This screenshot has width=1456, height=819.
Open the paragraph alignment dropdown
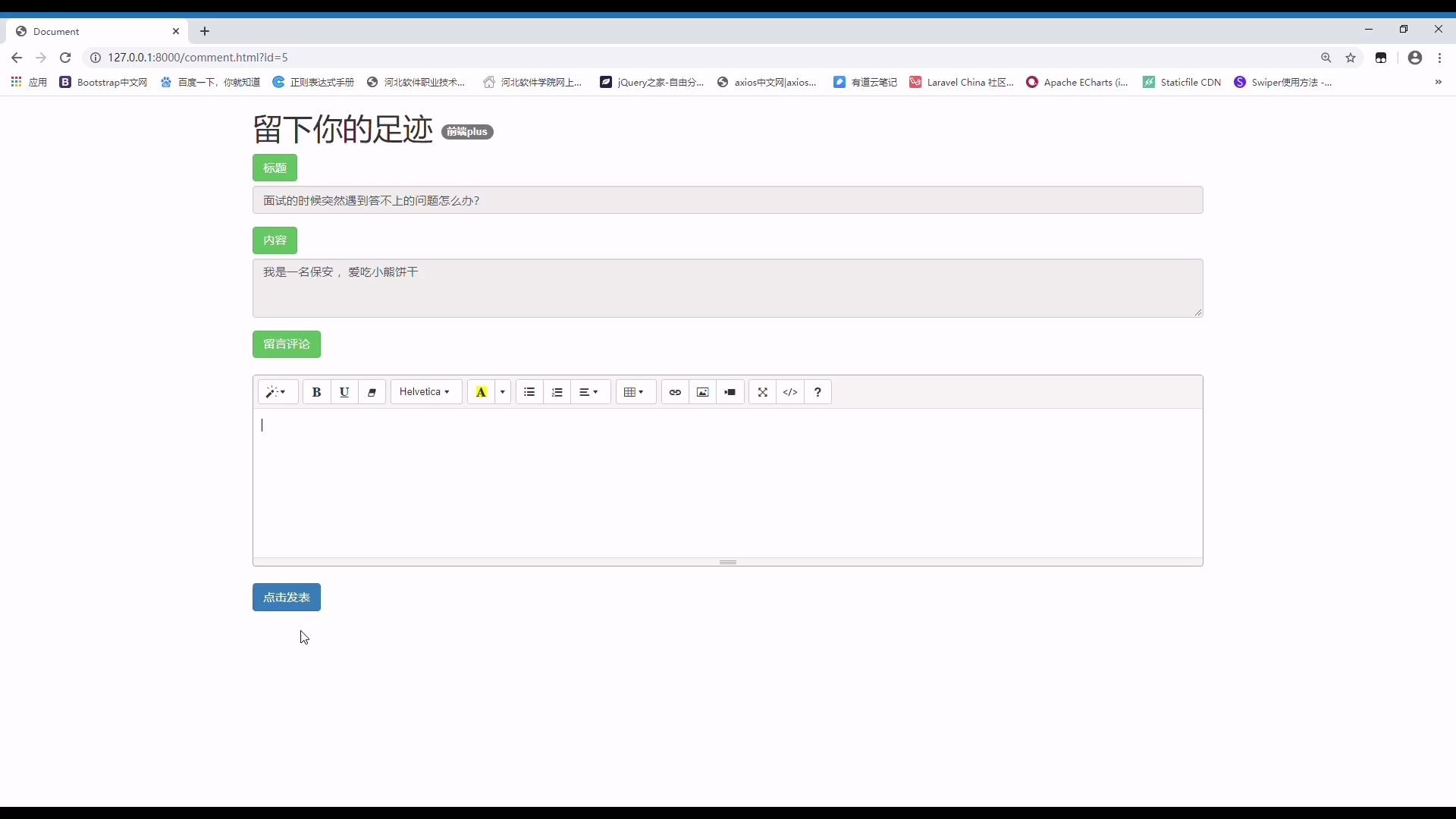click(590, 392)
